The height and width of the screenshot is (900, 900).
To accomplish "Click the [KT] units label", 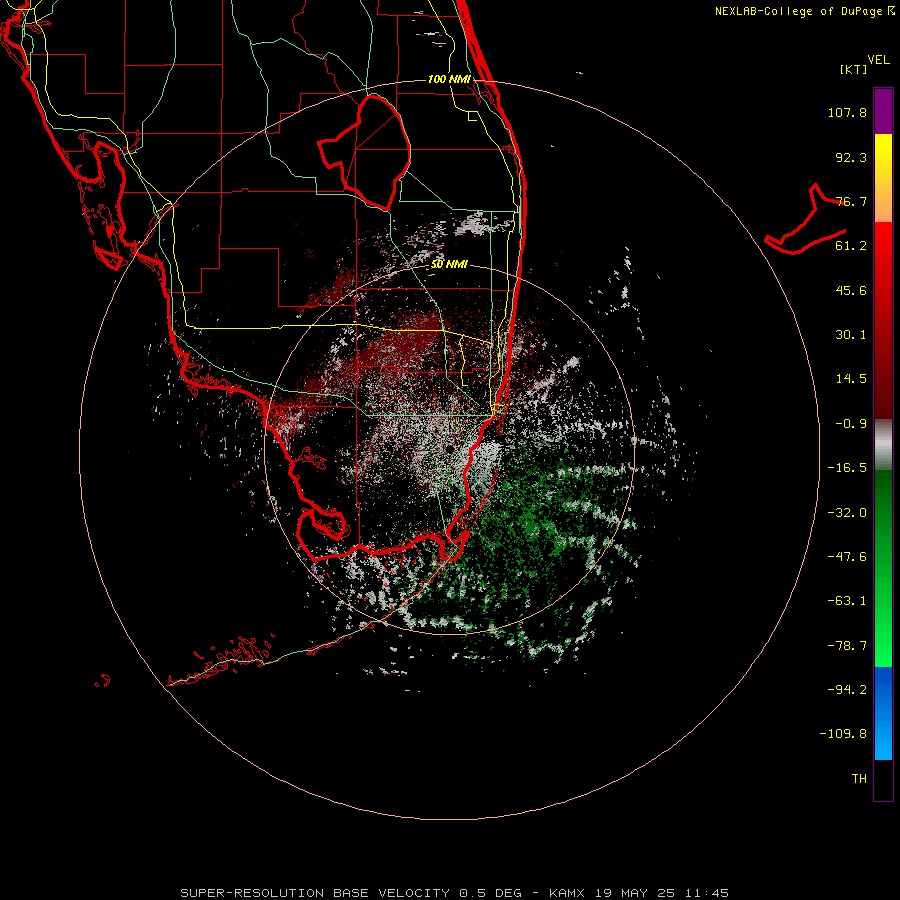I will pos(854,69).
